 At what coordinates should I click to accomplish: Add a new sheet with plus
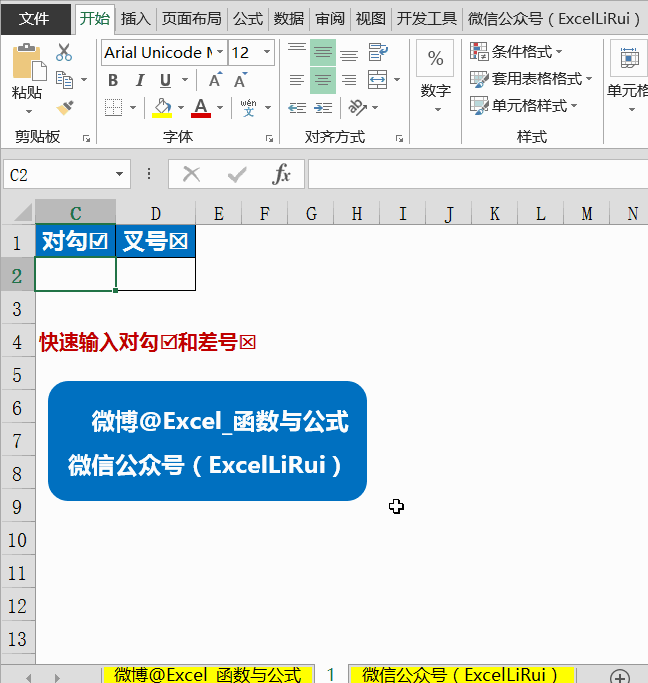[620, 676]
